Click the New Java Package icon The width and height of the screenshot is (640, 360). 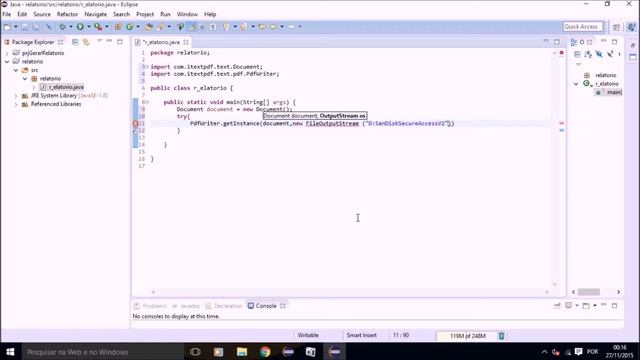click(118, 27)
